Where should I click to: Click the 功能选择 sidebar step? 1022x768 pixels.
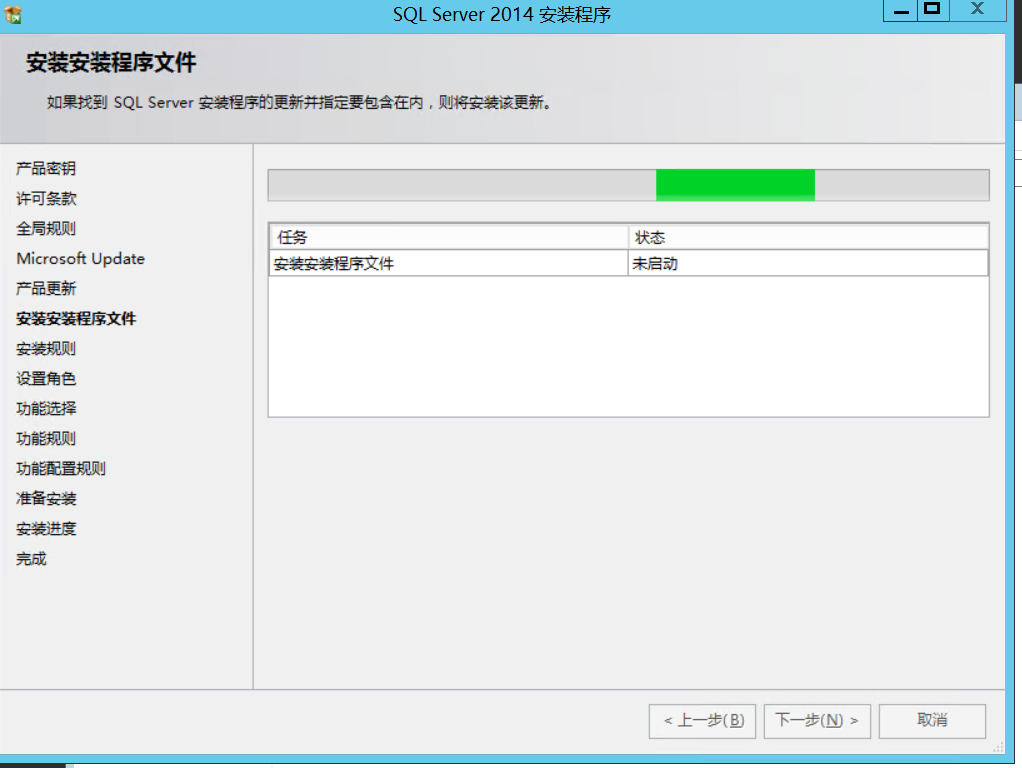46,408
